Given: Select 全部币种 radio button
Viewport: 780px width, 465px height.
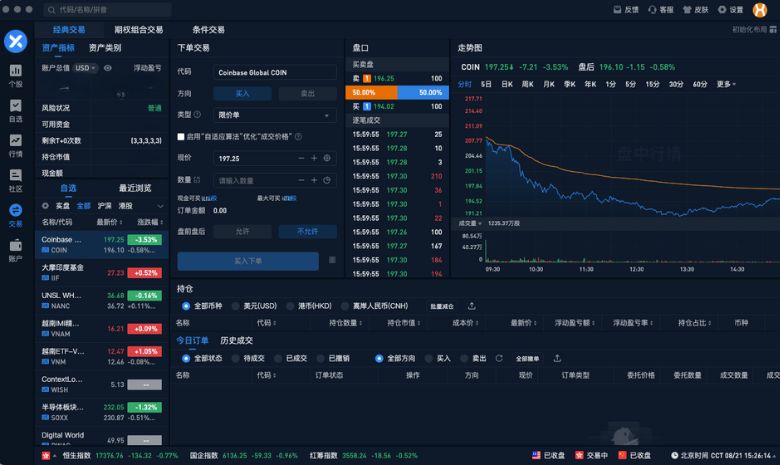Looking at the screenshot, I should [x=186, y=306].
